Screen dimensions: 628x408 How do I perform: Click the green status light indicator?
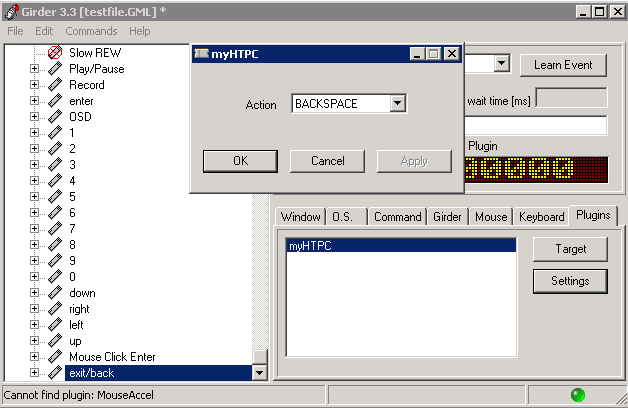[577, 395]
